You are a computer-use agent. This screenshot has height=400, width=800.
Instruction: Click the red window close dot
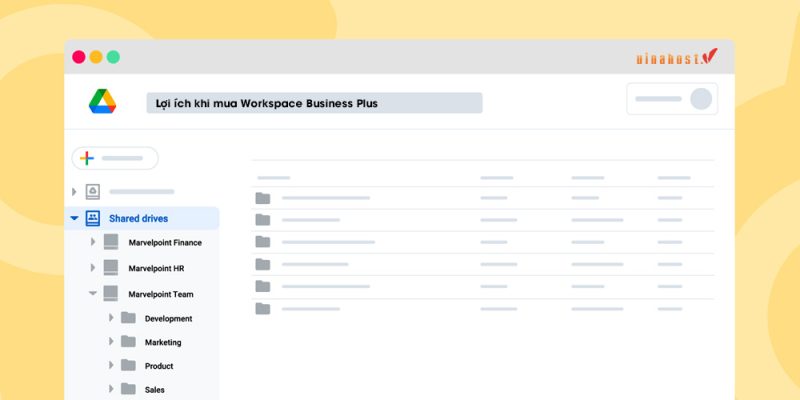tap(79, 57)
